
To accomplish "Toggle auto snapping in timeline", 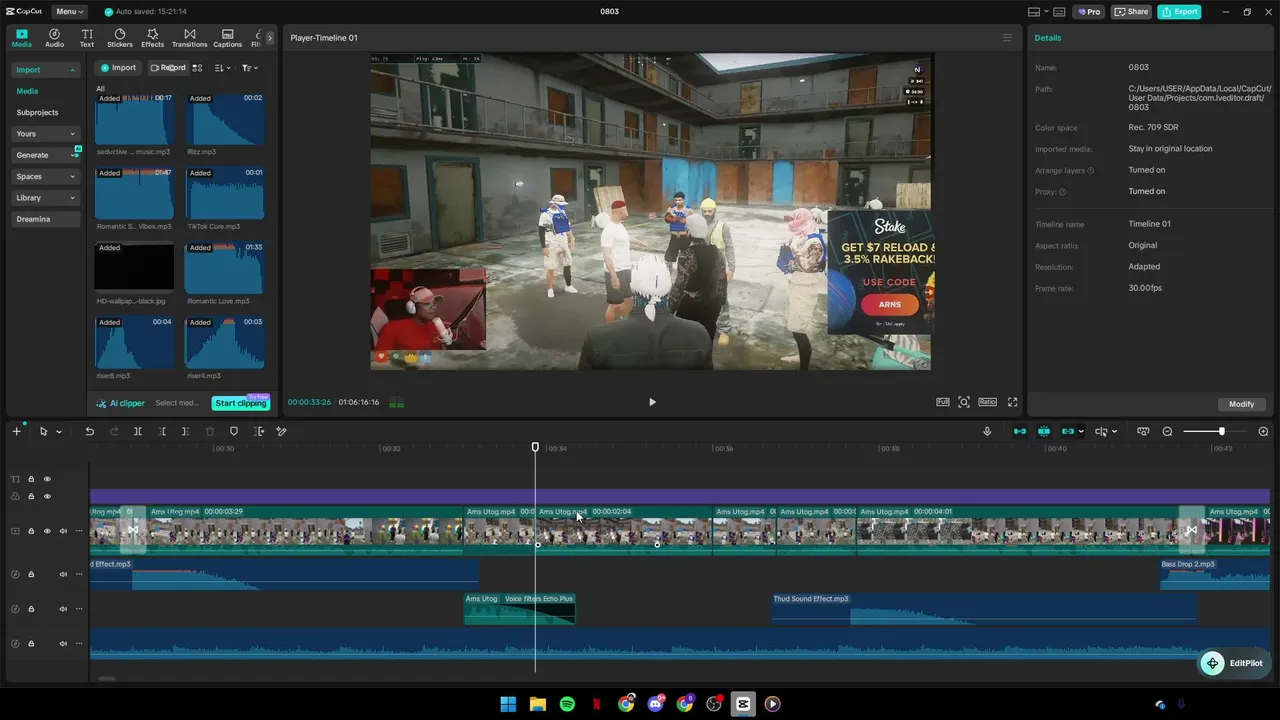I will (x=1044, y=431).
